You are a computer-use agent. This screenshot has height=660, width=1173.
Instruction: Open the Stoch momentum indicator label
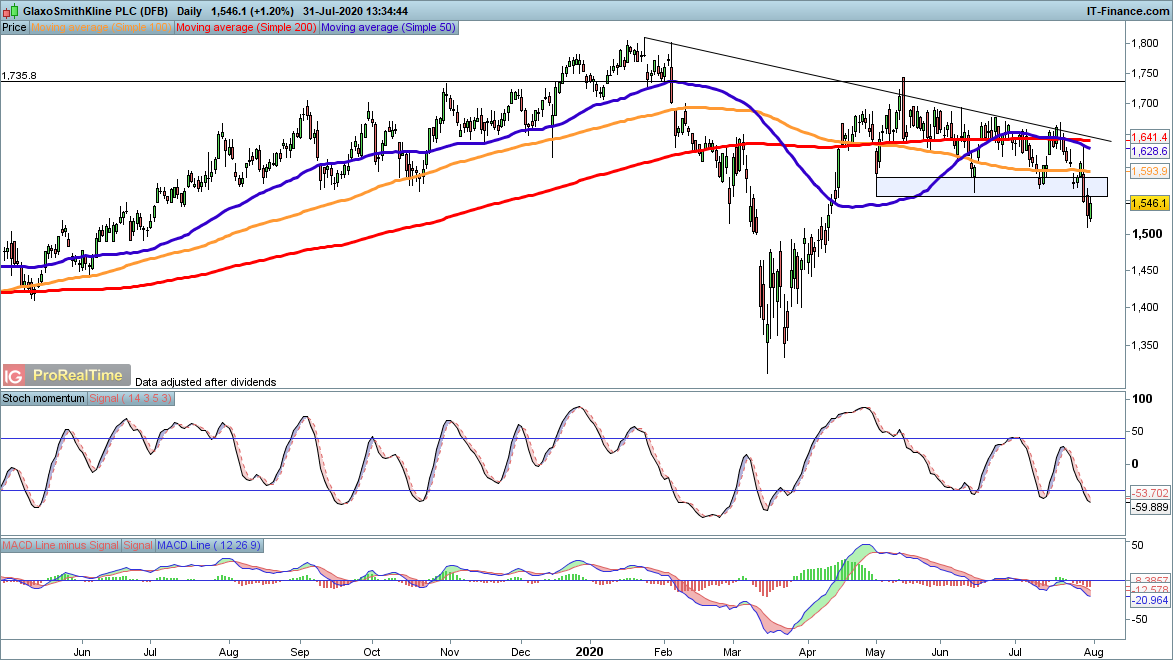pyautogui.click(x=44, y=398)
